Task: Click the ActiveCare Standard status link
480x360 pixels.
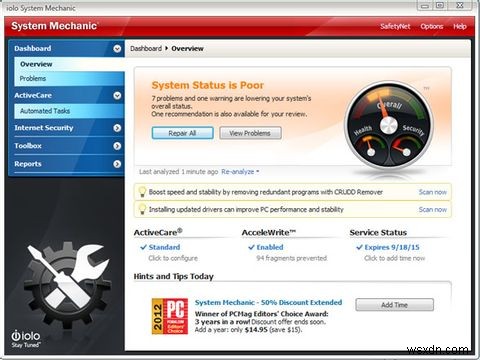Action: pos(164,247)
